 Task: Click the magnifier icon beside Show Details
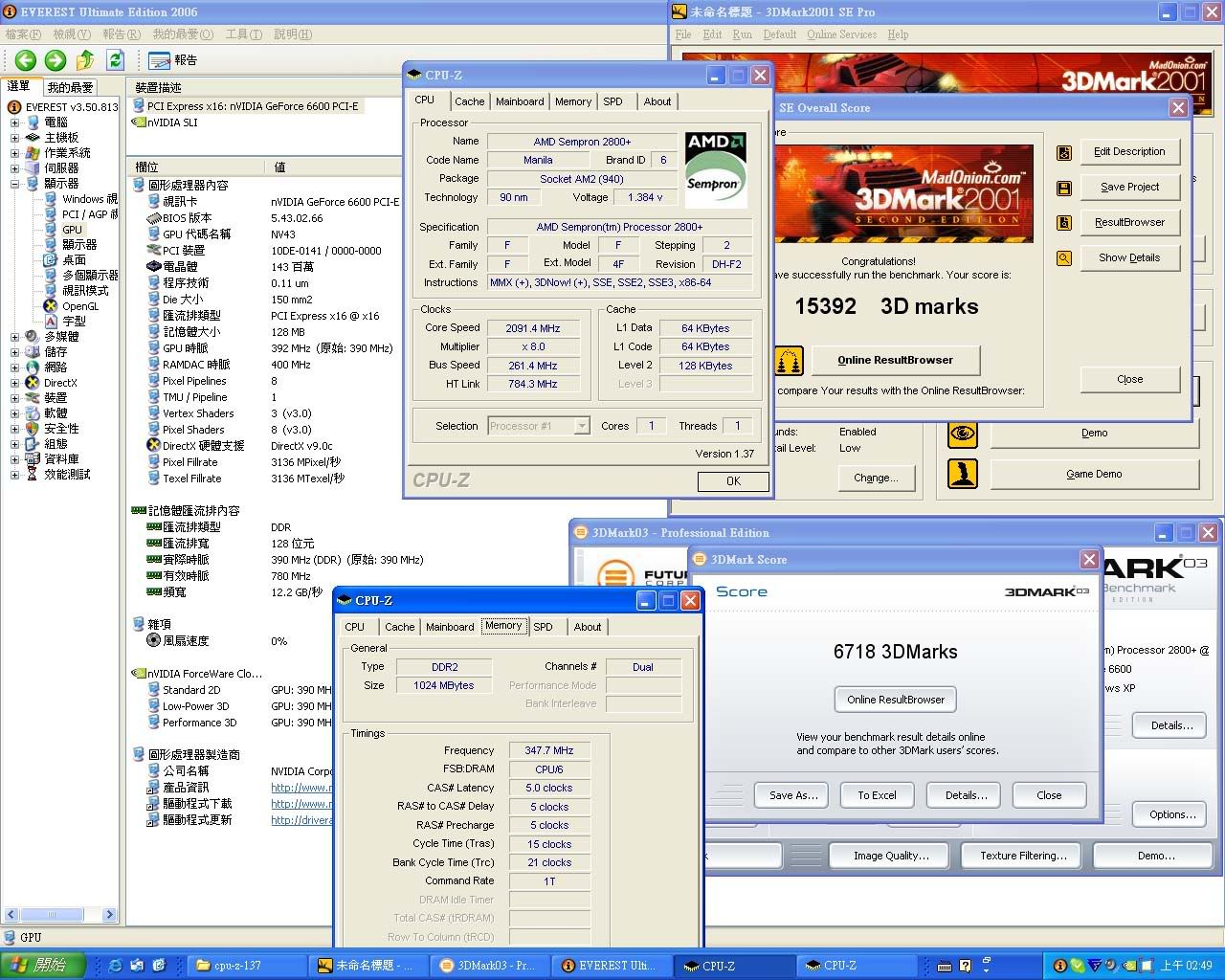(1063, 258)
